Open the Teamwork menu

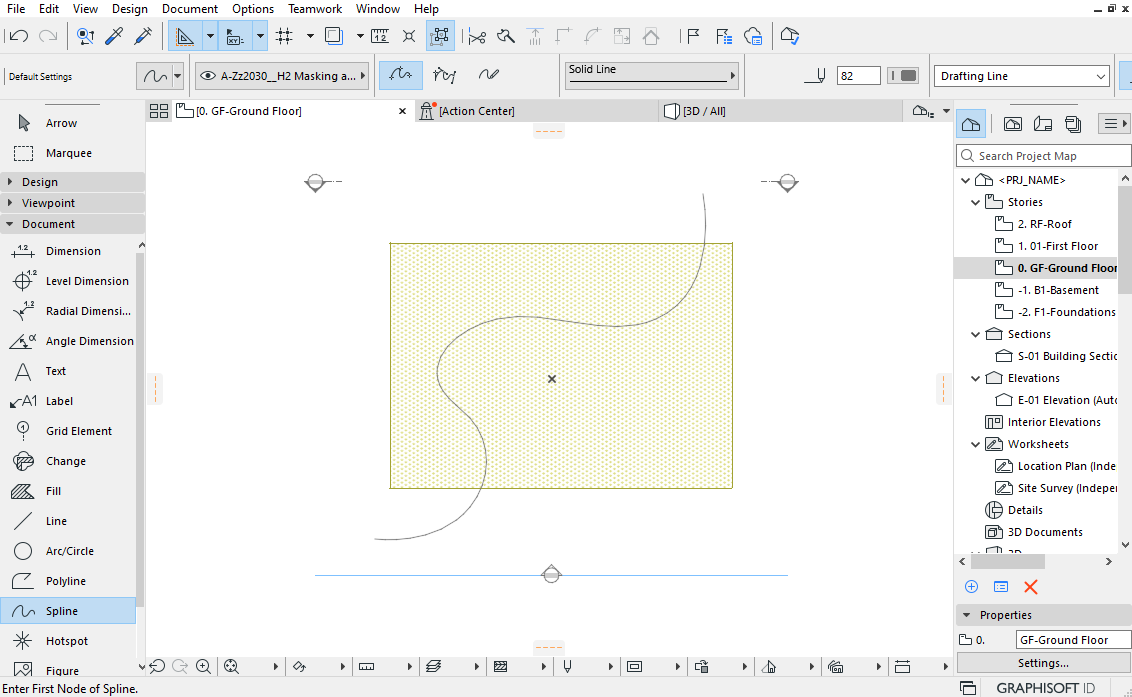(315, 9)
